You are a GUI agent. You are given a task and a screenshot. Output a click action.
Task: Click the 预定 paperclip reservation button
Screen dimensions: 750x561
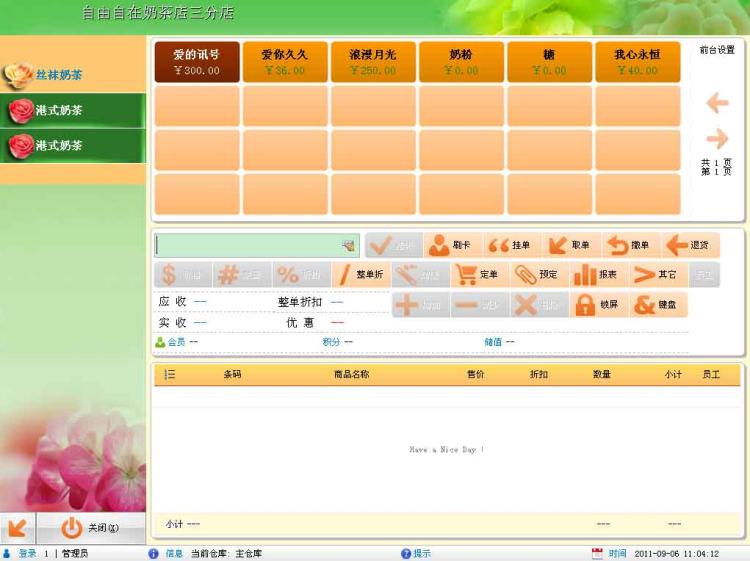point(539,275)
